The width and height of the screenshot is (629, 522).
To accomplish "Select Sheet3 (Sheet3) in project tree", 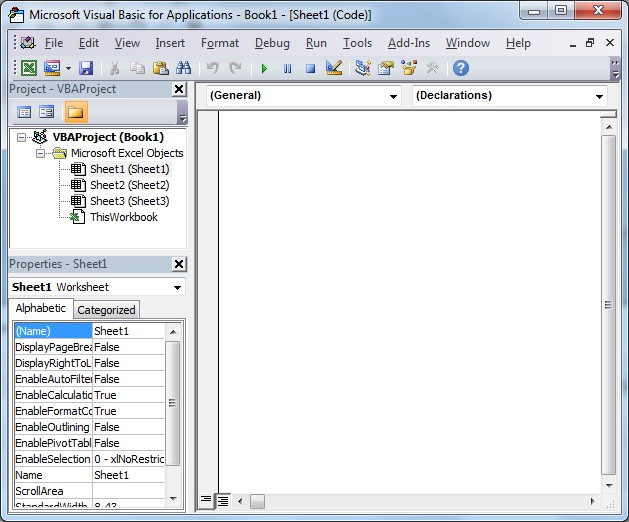I will 130,201.
